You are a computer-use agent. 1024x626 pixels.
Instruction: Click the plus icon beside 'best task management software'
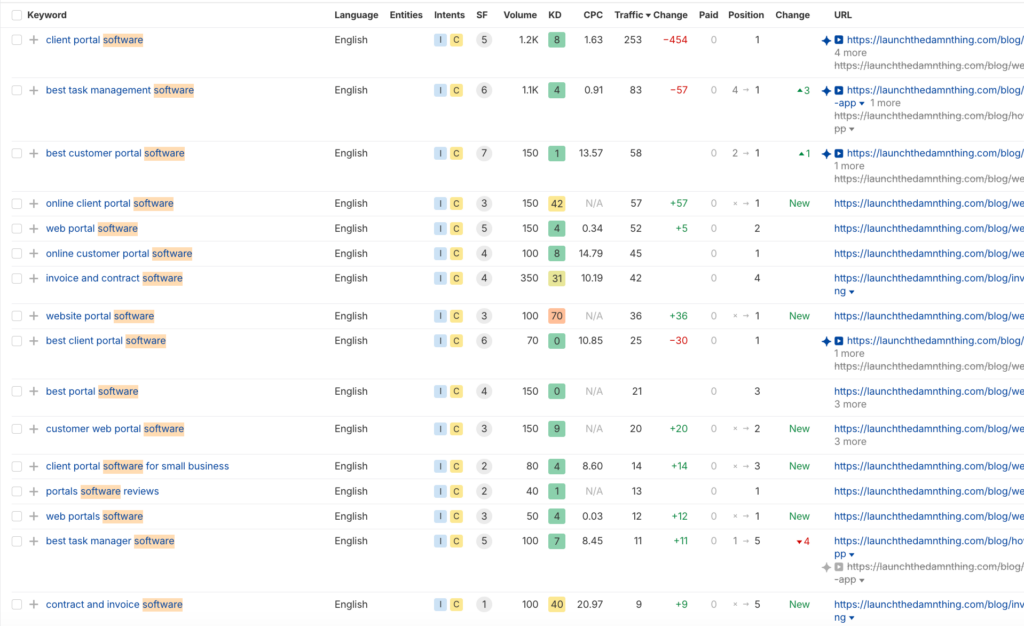click(33, 90)
